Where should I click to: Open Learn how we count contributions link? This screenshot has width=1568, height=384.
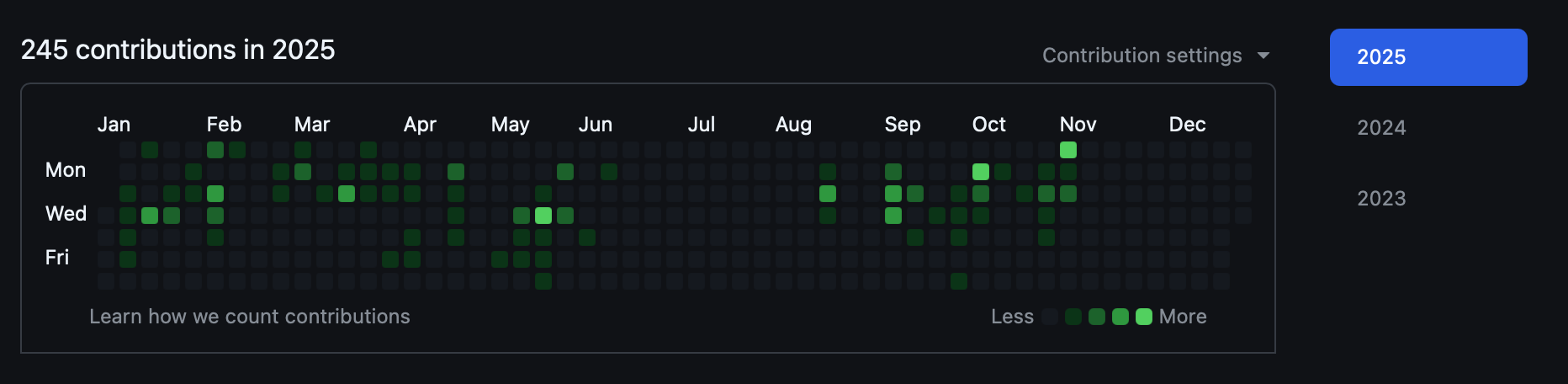pos(250,317)
